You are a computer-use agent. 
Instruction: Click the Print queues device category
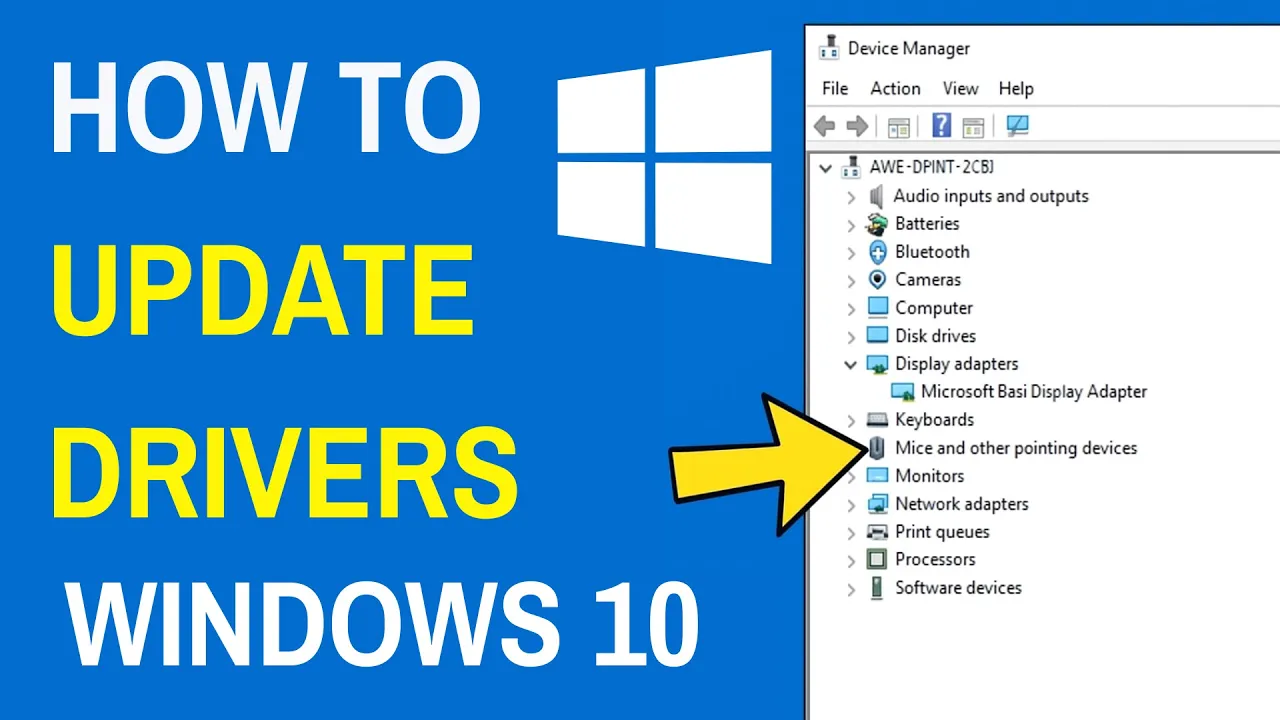(x=940, y=532)
